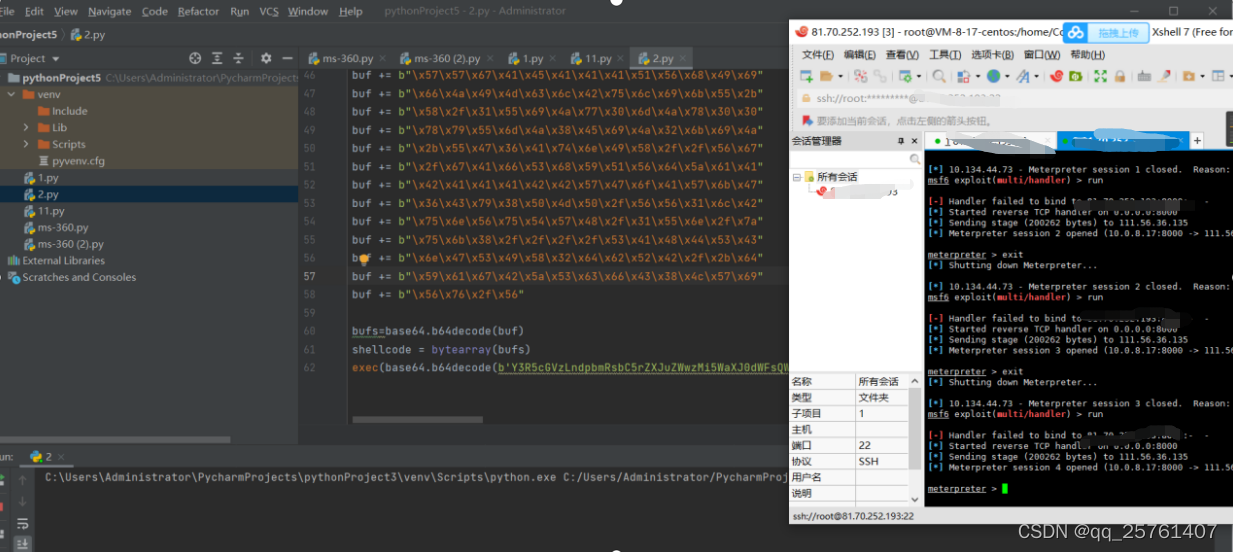The width and height of the screenshot is (1233, 552).
Task: Open Xshell layout dropdown arrow
Action: pyautogui.click(x=1229, y=76)
